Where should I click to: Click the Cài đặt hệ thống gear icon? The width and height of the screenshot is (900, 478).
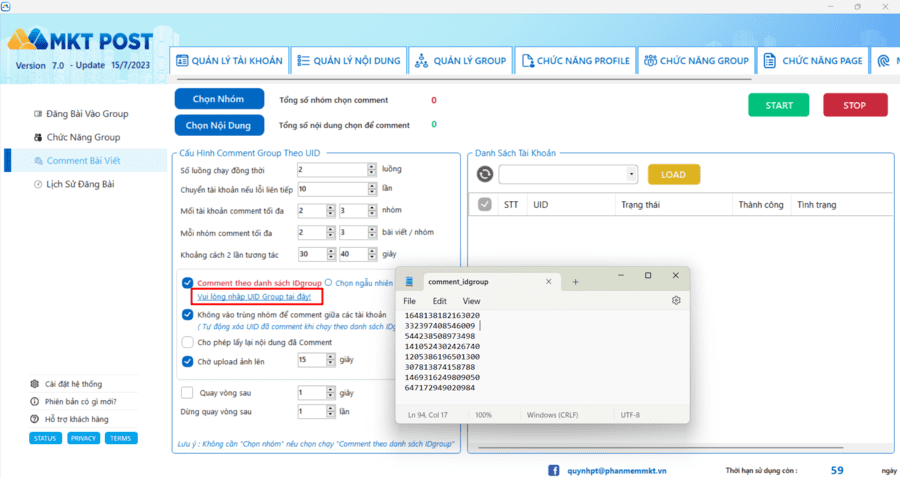(x=34, y=384)
